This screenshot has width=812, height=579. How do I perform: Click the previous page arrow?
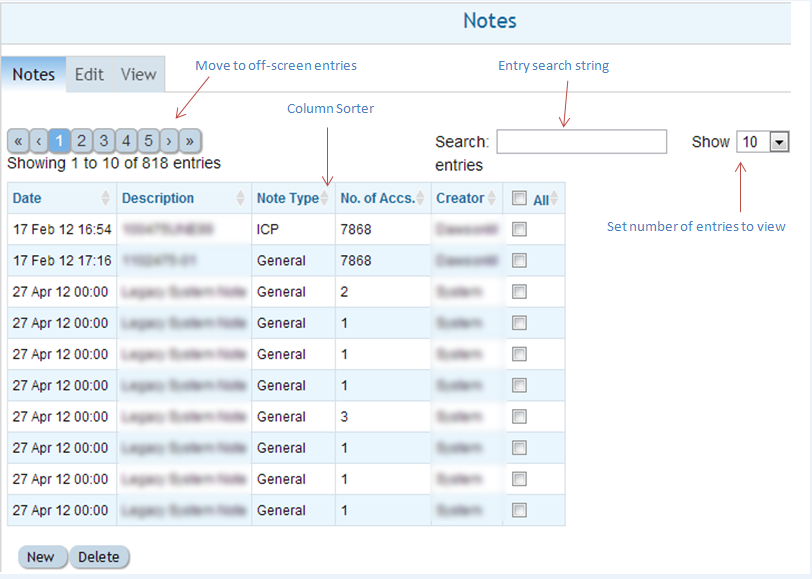tap(38, 140)
